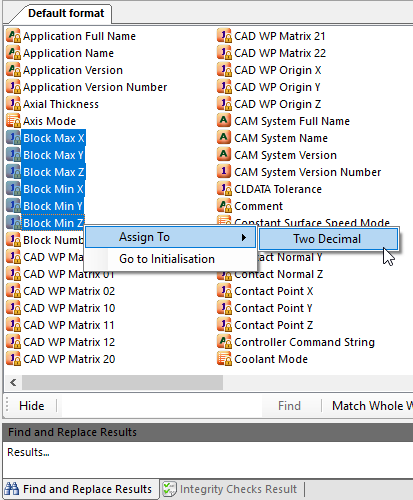
Task: Choose Go to Initialisation menu entry
Action: [x=170, y=259]
